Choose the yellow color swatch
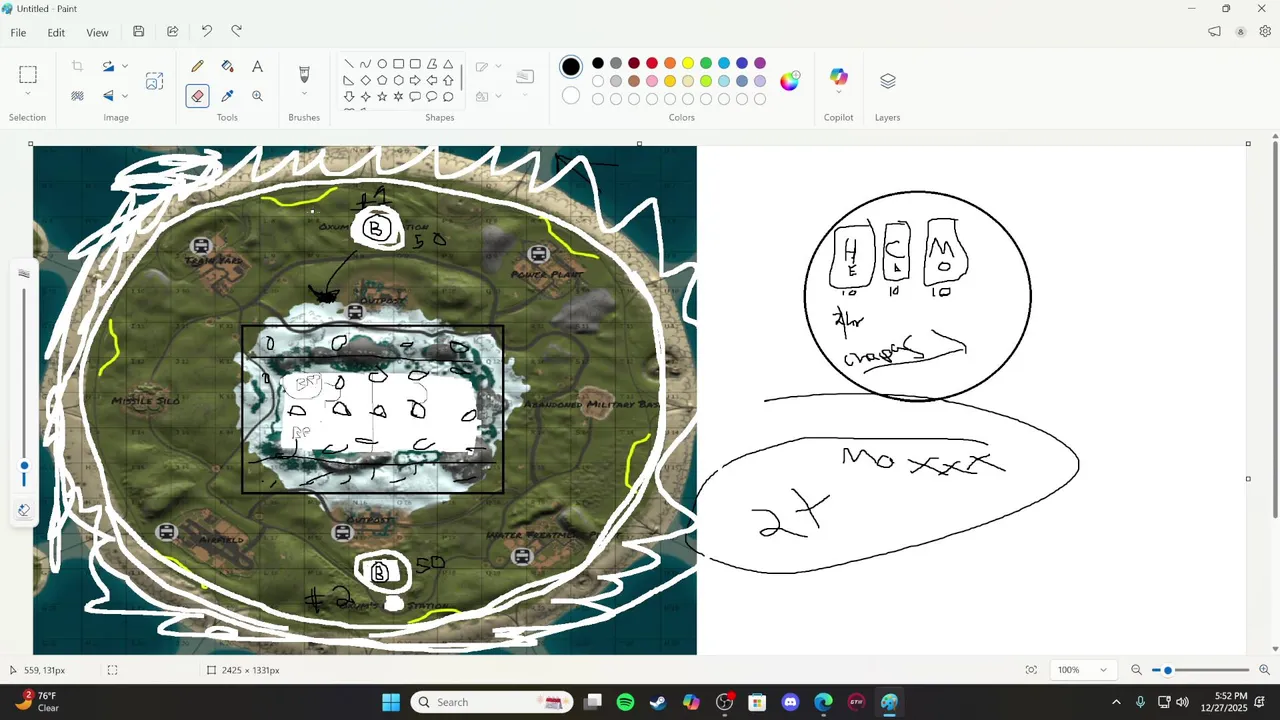The height and width of the screenshot is (720, 1280). click(688, 63)
